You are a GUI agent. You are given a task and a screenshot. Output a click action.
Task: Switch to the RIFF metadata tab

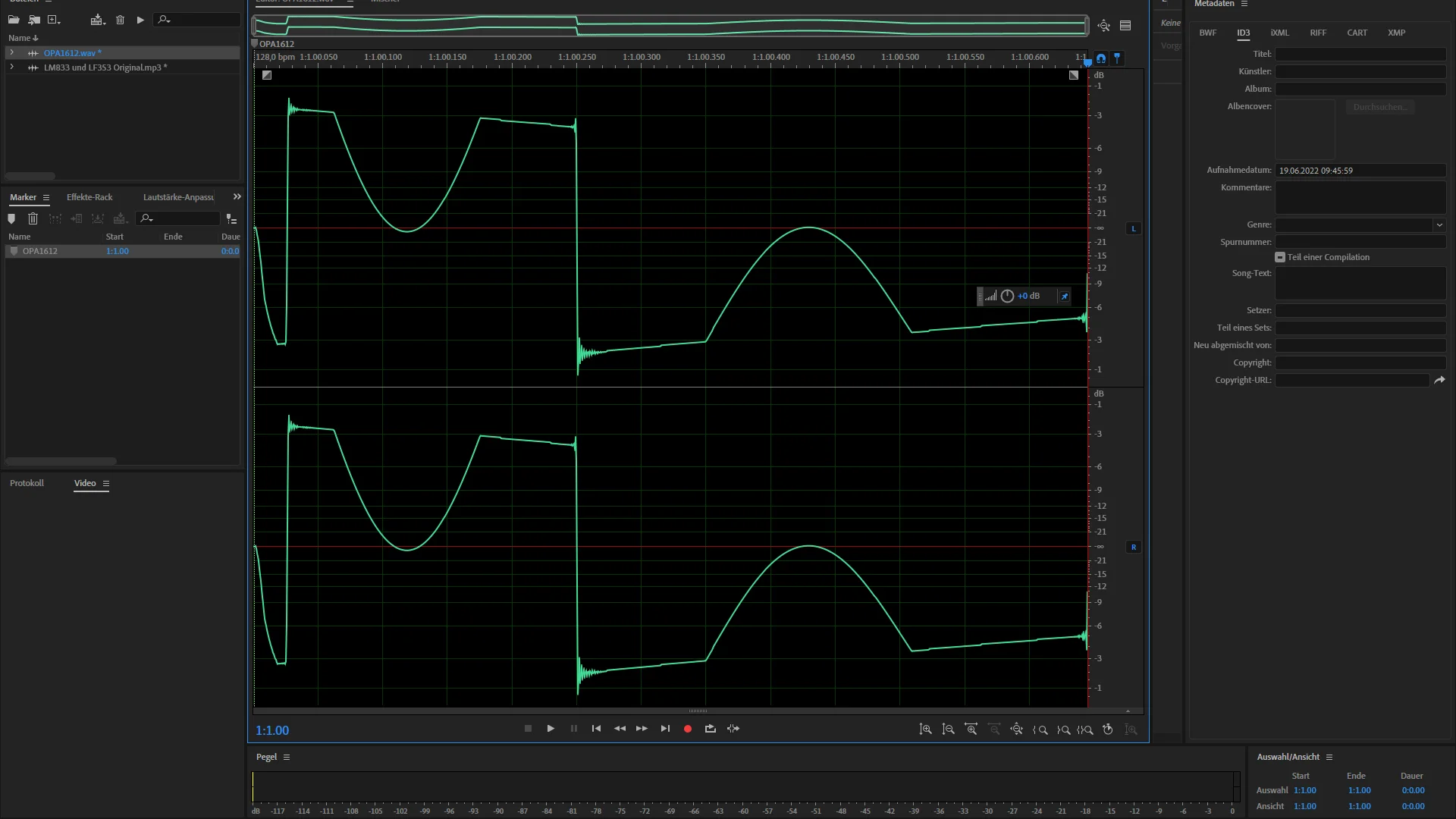pos(1317,33)
